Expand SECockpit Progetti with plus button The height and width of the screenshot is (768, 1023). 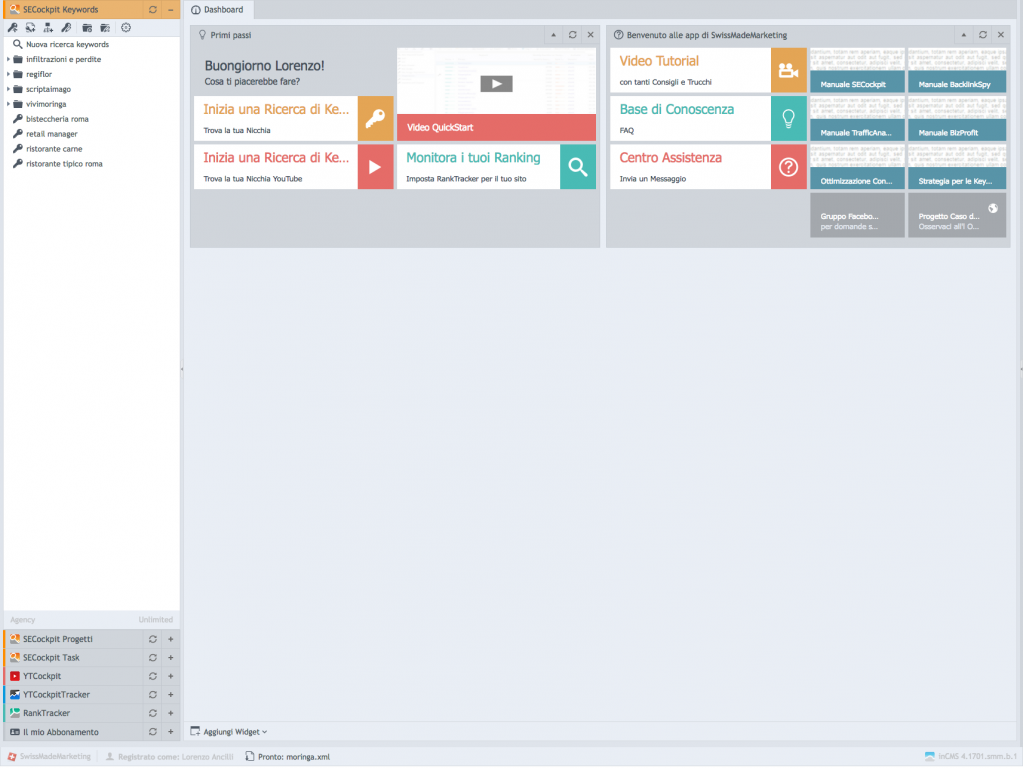click(x=171, y=639)
